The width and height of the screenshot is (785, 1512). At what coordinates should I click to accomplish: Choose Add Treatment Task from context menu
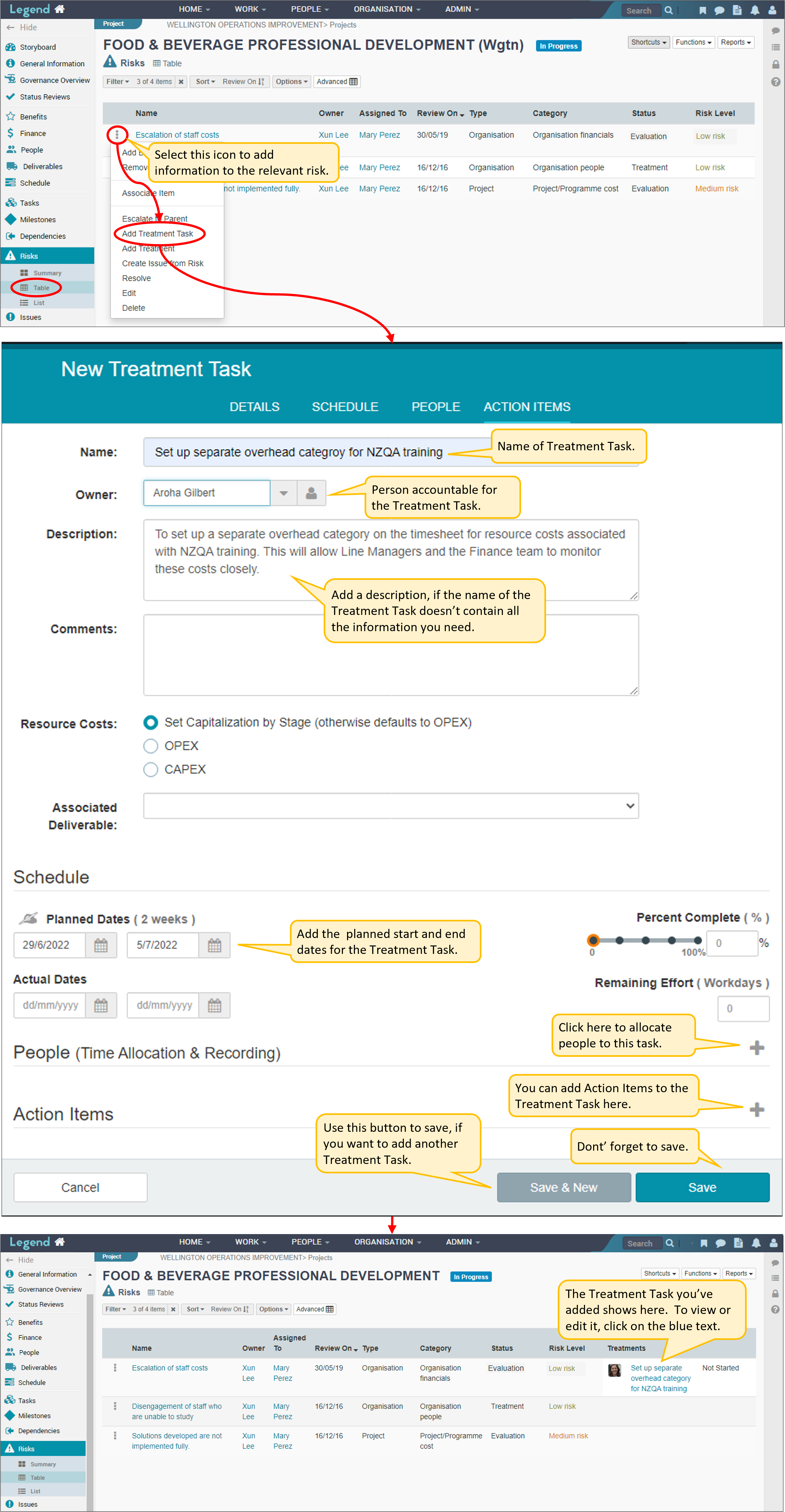coord(157,234)
